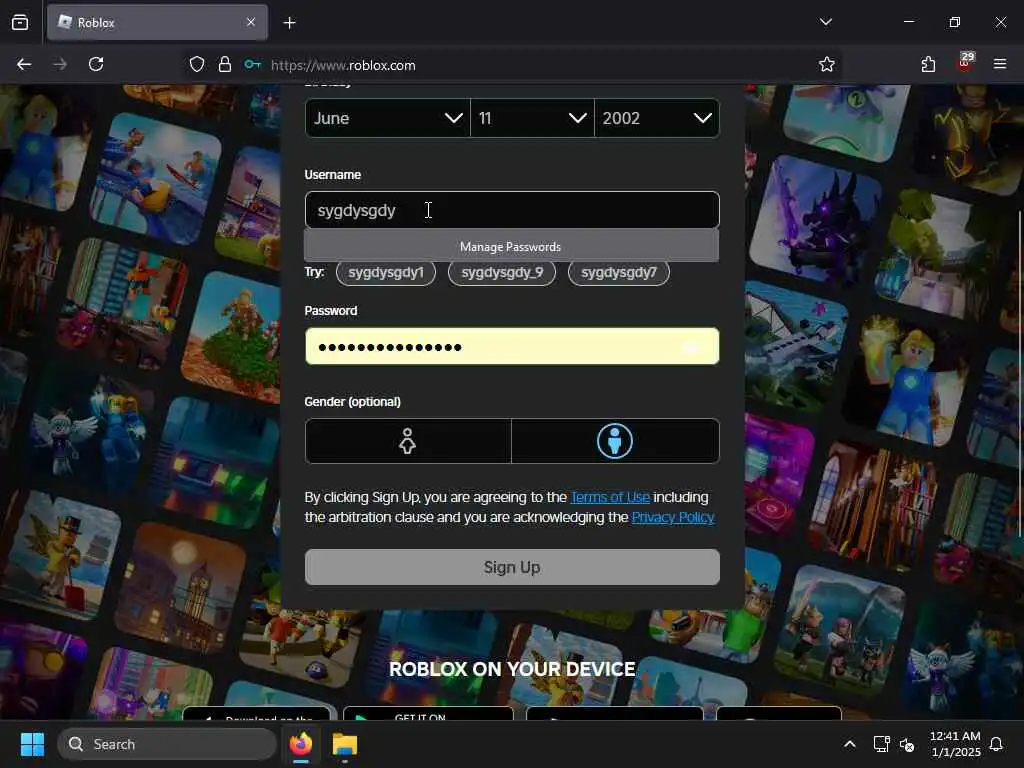Open the muted volume tray icon
The height and width of the screenshot is (768, 1024).
coord(907,744)
